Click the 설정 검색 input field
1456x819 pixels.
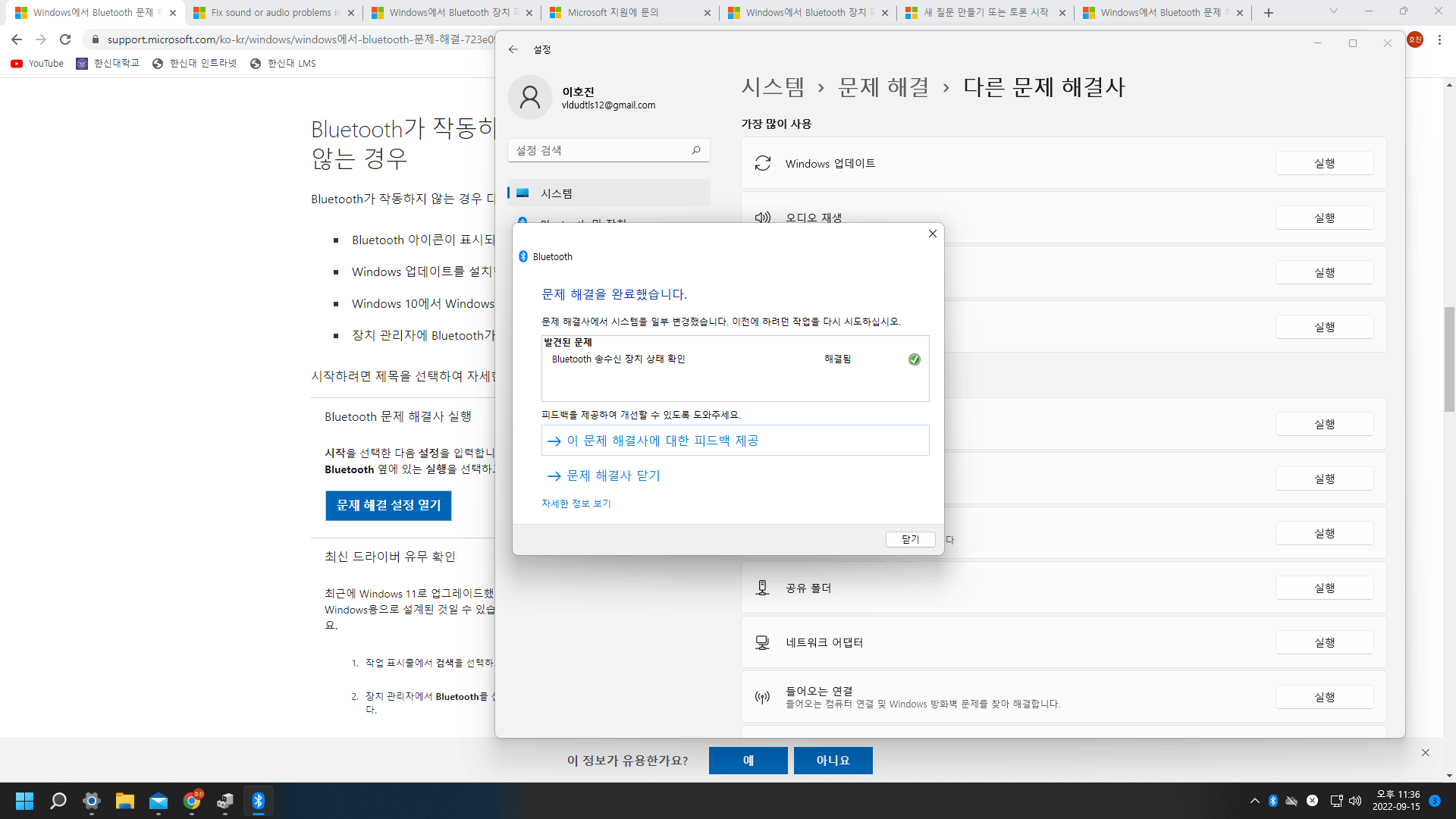599,150
